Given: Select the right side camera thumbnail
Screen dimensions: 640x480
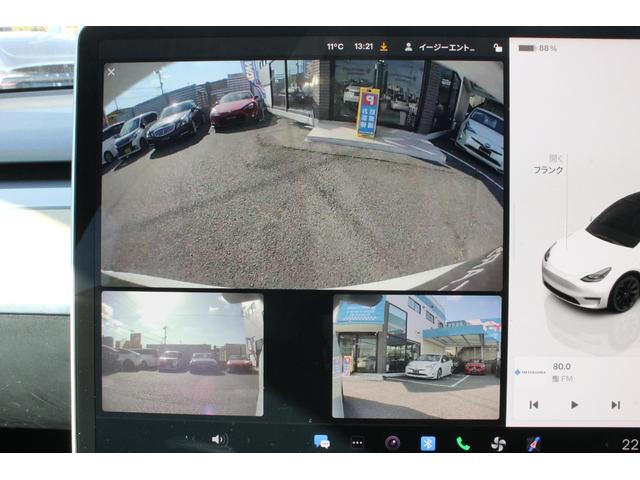Looking at the screenshot, I should [x=416, y=356].
